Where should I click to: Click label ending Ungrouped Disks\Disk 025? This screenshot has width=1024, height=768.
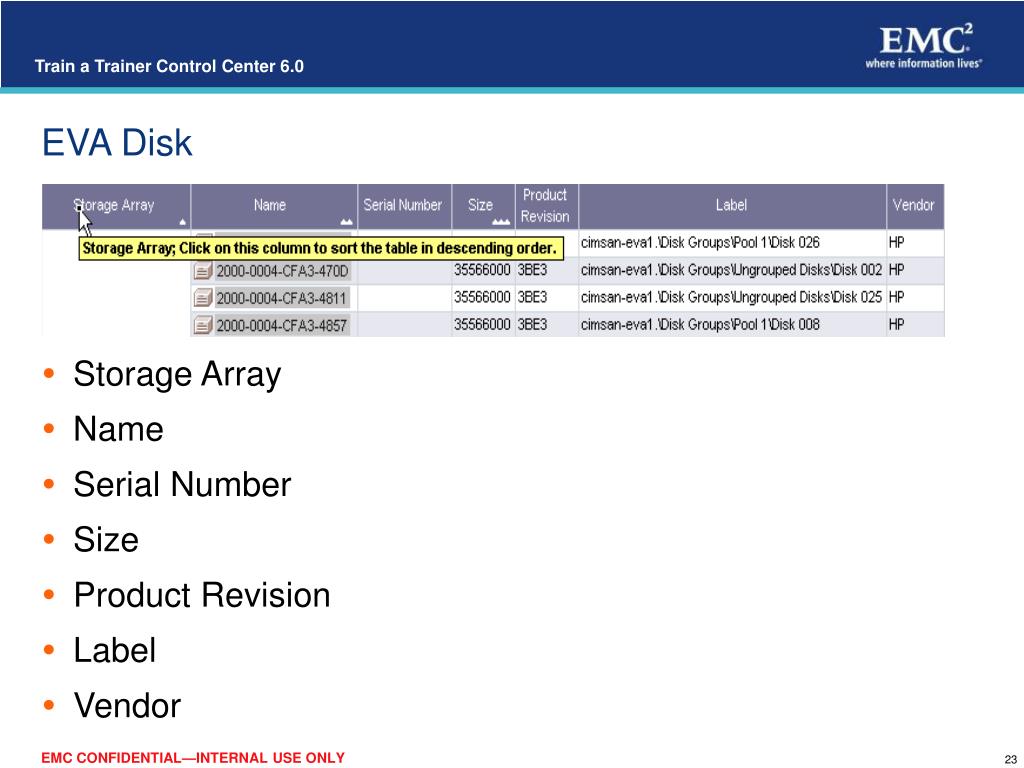pos(731,297)
